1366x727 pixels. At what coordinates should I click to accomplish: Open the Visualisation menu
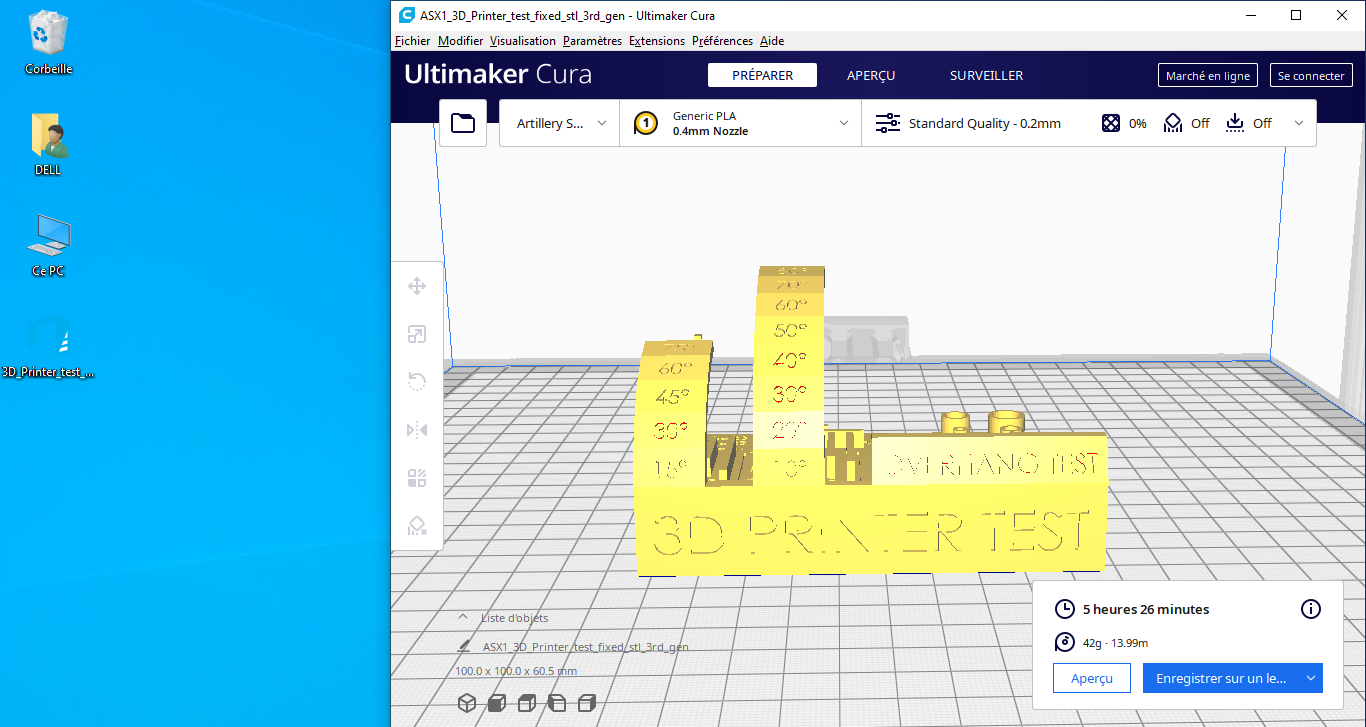[x=523, y=41]
